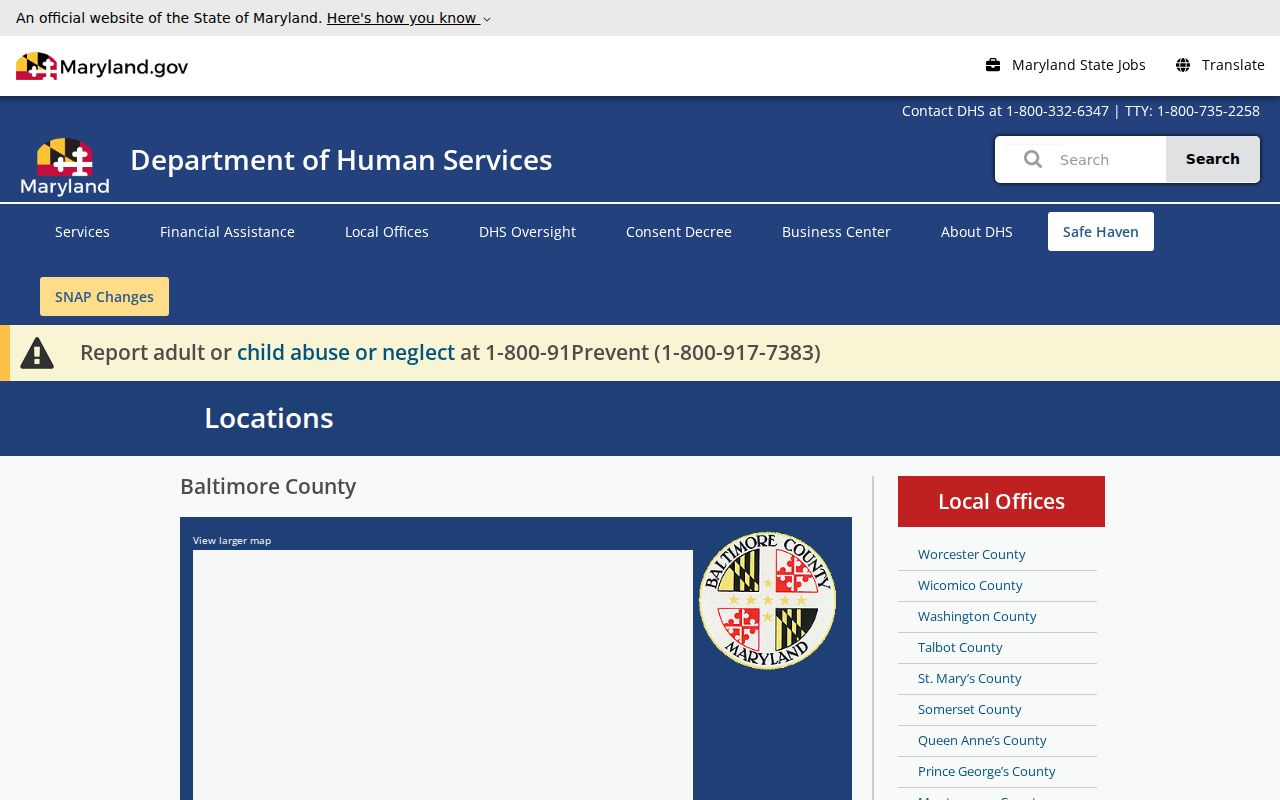This screenshot has height=800, width=1280.
Task: Click the Local Offices sidebar heading
Action: [x=1001, y=501]
